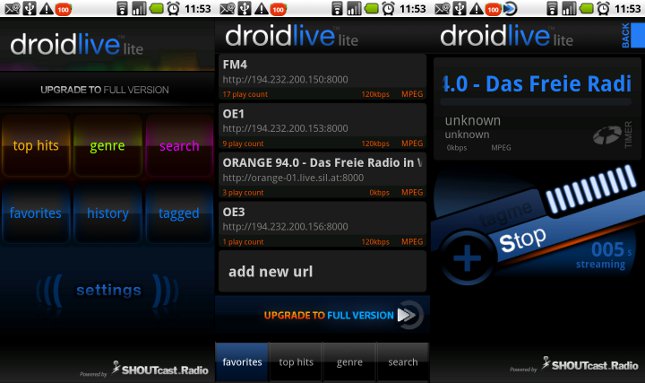
Task: Tap the warning triangle icon on home status bar
Action: pyautogui.click(x=46, y=9)
